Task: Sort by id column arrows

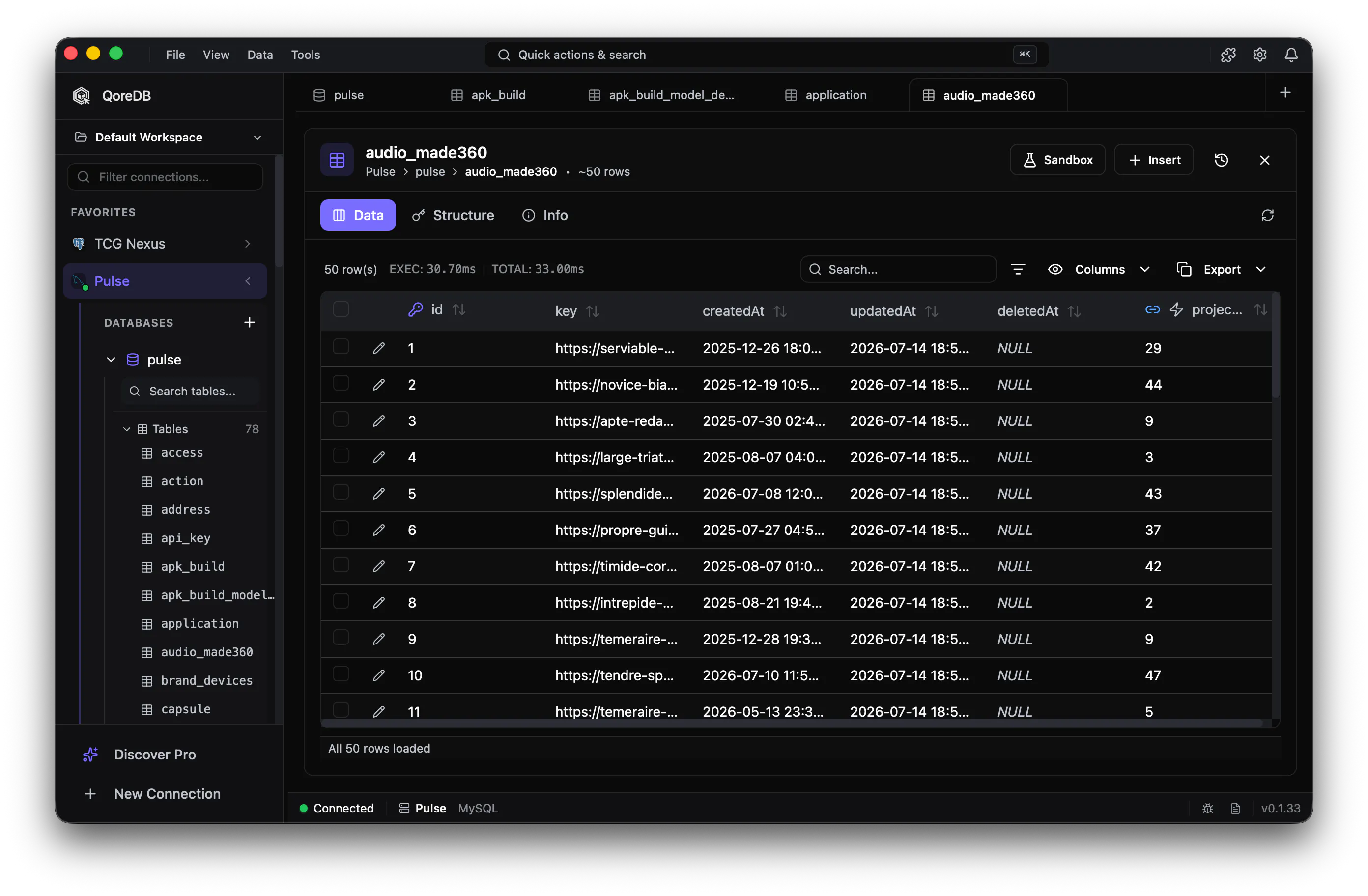Action: tap(458, 310)
